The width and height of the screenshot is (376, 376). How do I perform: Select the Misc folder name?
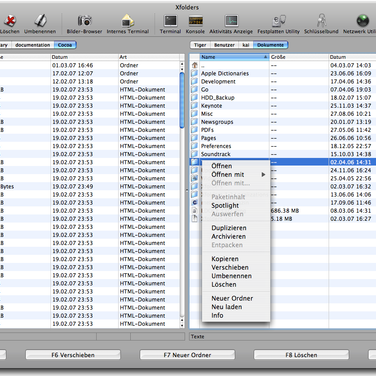click(207, 114)
